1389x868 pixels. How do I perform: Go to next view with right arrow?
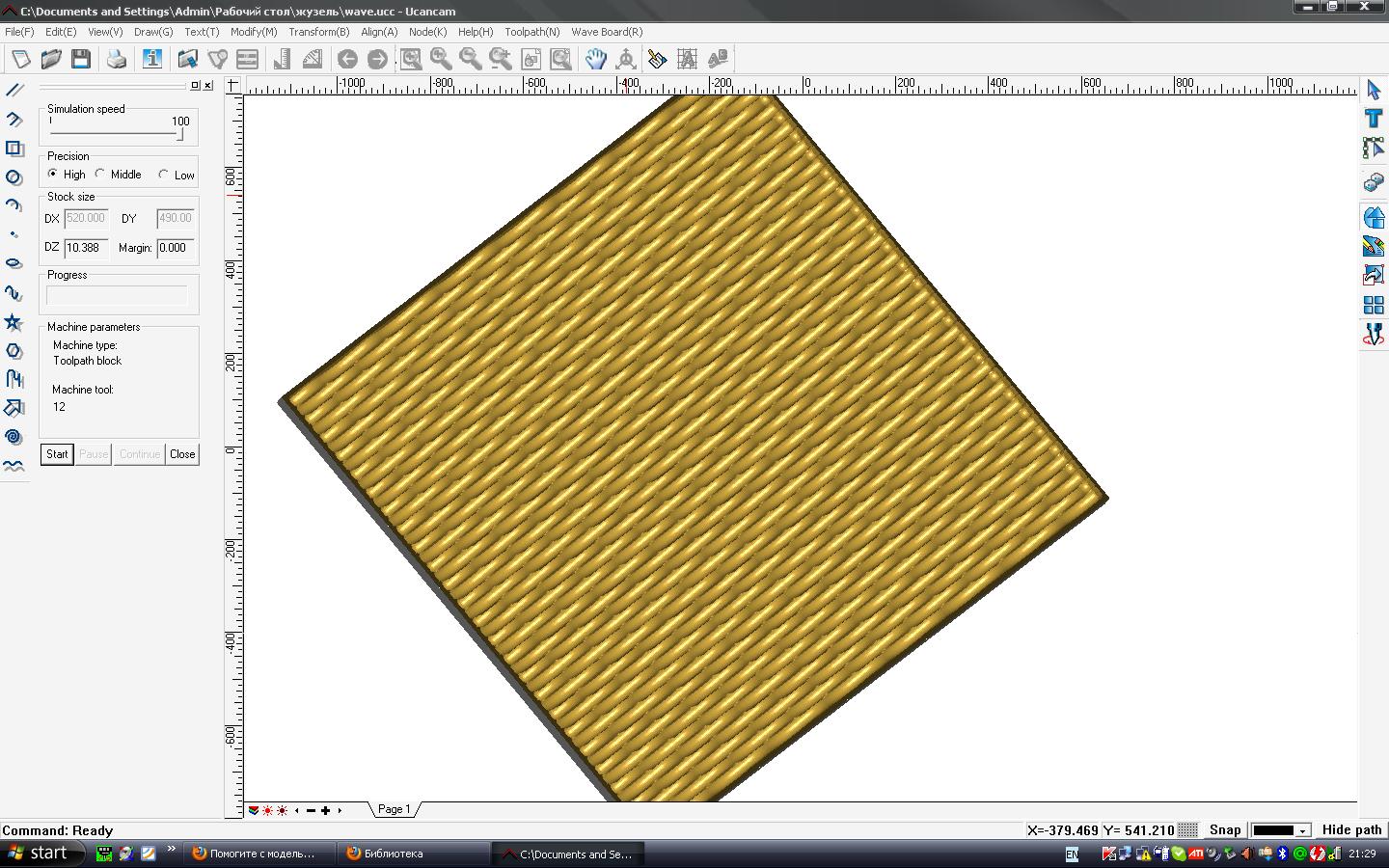click(x=377, y=59)
